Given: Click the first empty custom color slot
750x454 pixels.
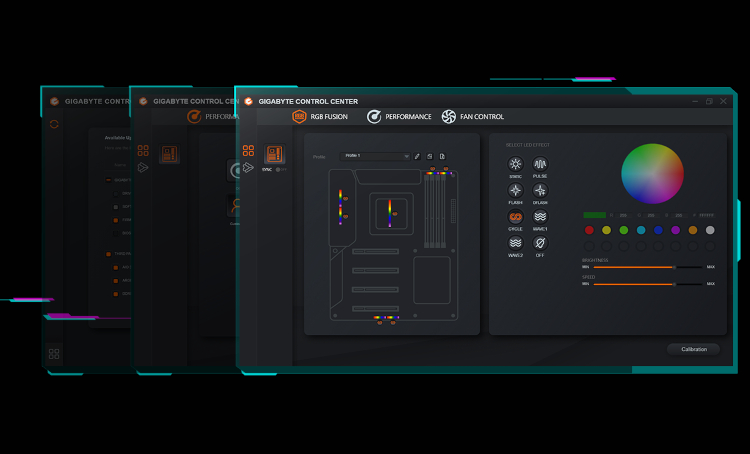Looking at the screenshot, I should 589,246.
